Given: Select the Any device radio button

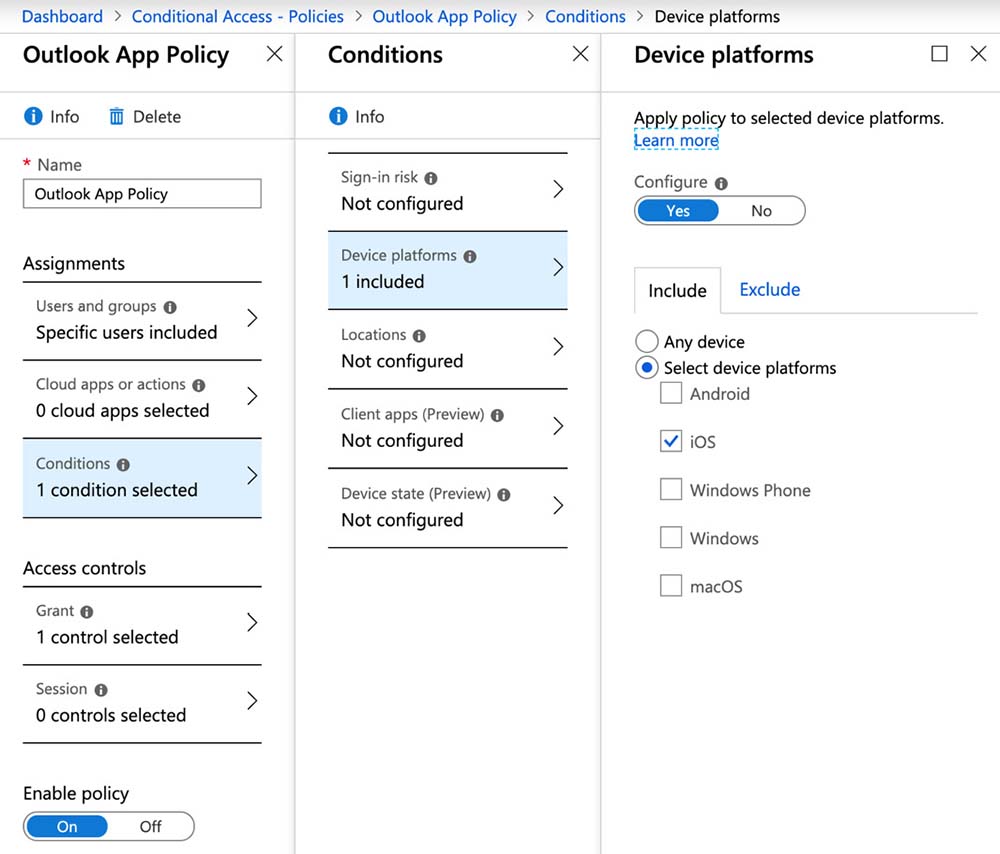Looking at the screenshot, I should (647, 342).
